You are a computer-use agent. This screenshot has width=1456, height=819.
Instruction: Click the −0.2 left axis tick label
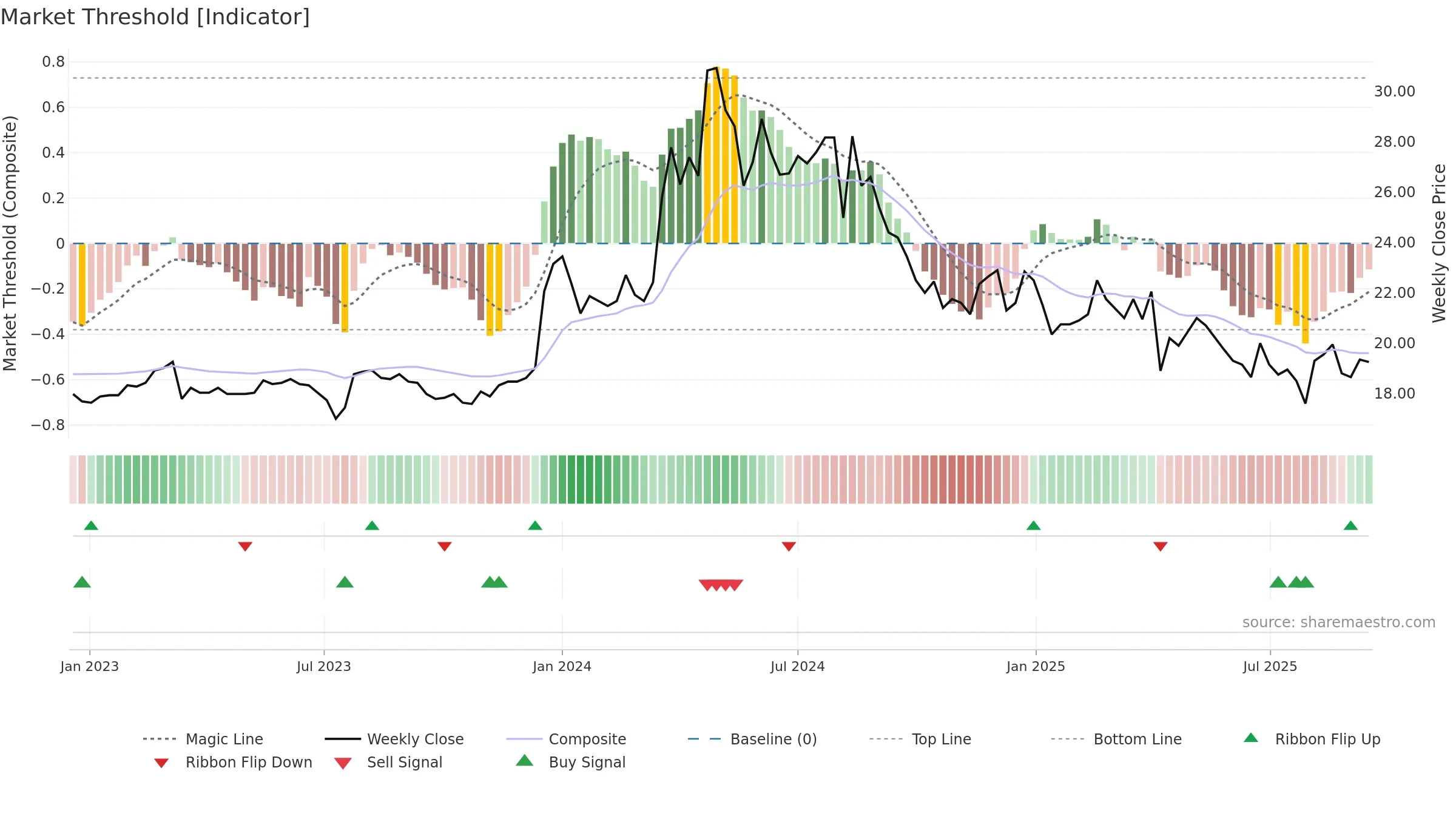(48, 289)
